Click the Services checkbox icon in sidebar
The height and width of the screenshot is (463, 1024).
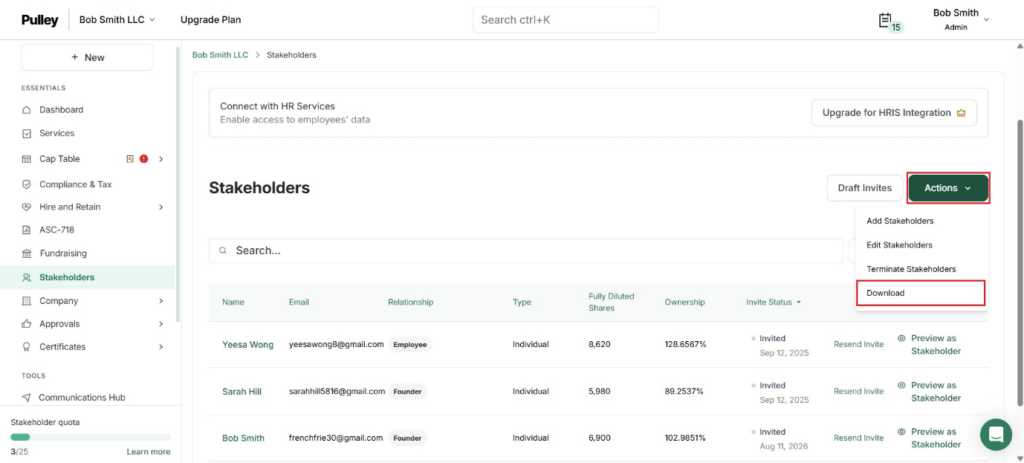26,133
